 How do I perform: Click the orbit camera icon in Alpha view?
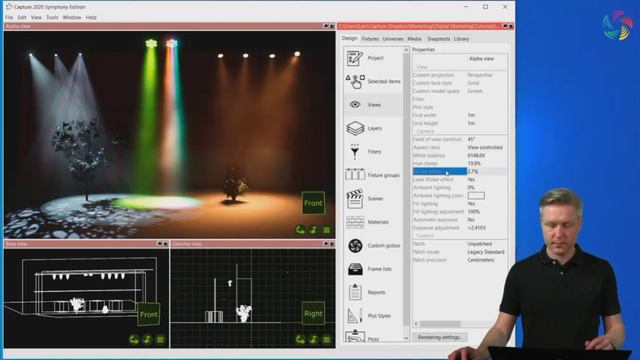click(300, 230)
